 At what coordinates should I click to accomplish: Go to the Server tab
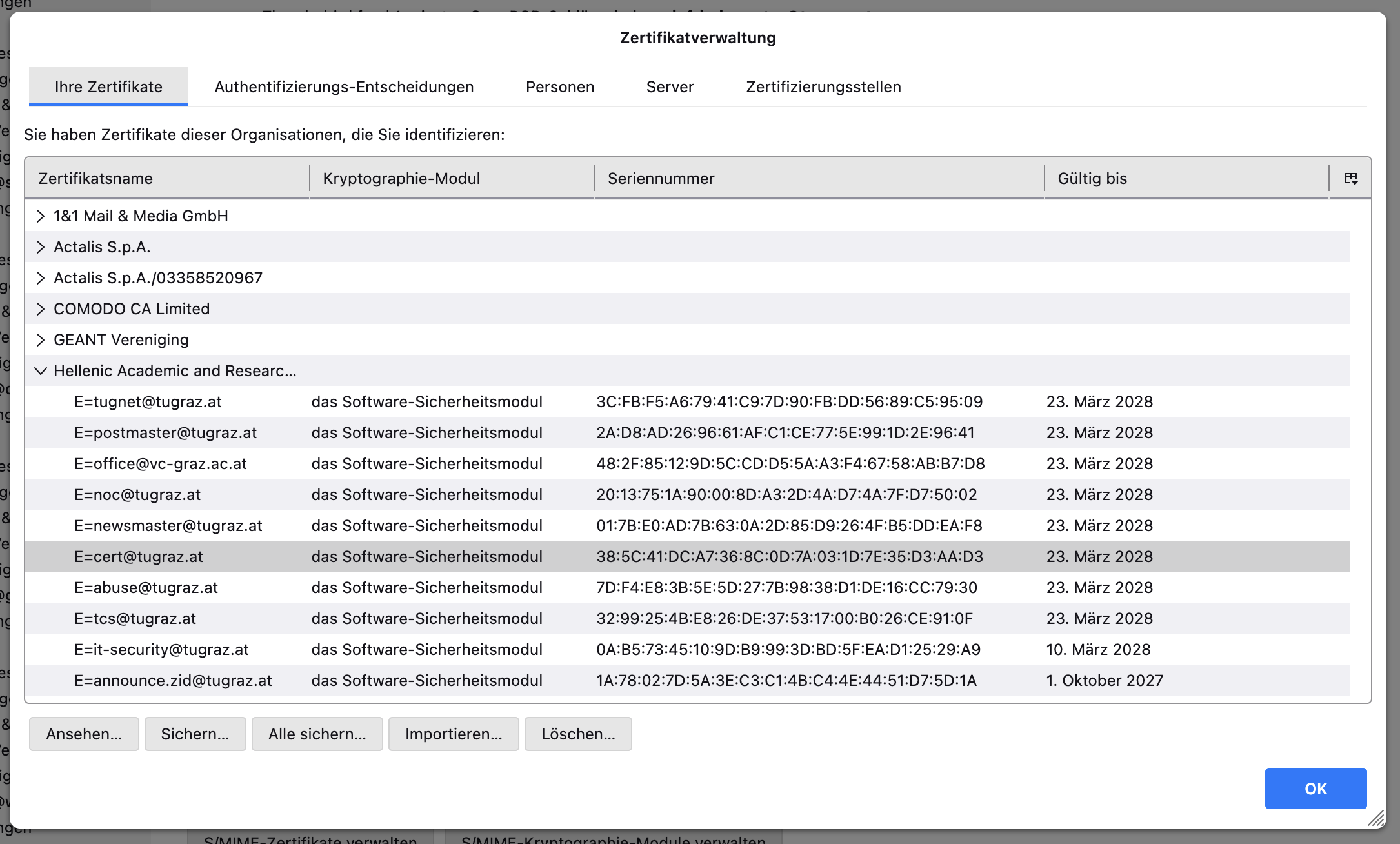point(670,87)
